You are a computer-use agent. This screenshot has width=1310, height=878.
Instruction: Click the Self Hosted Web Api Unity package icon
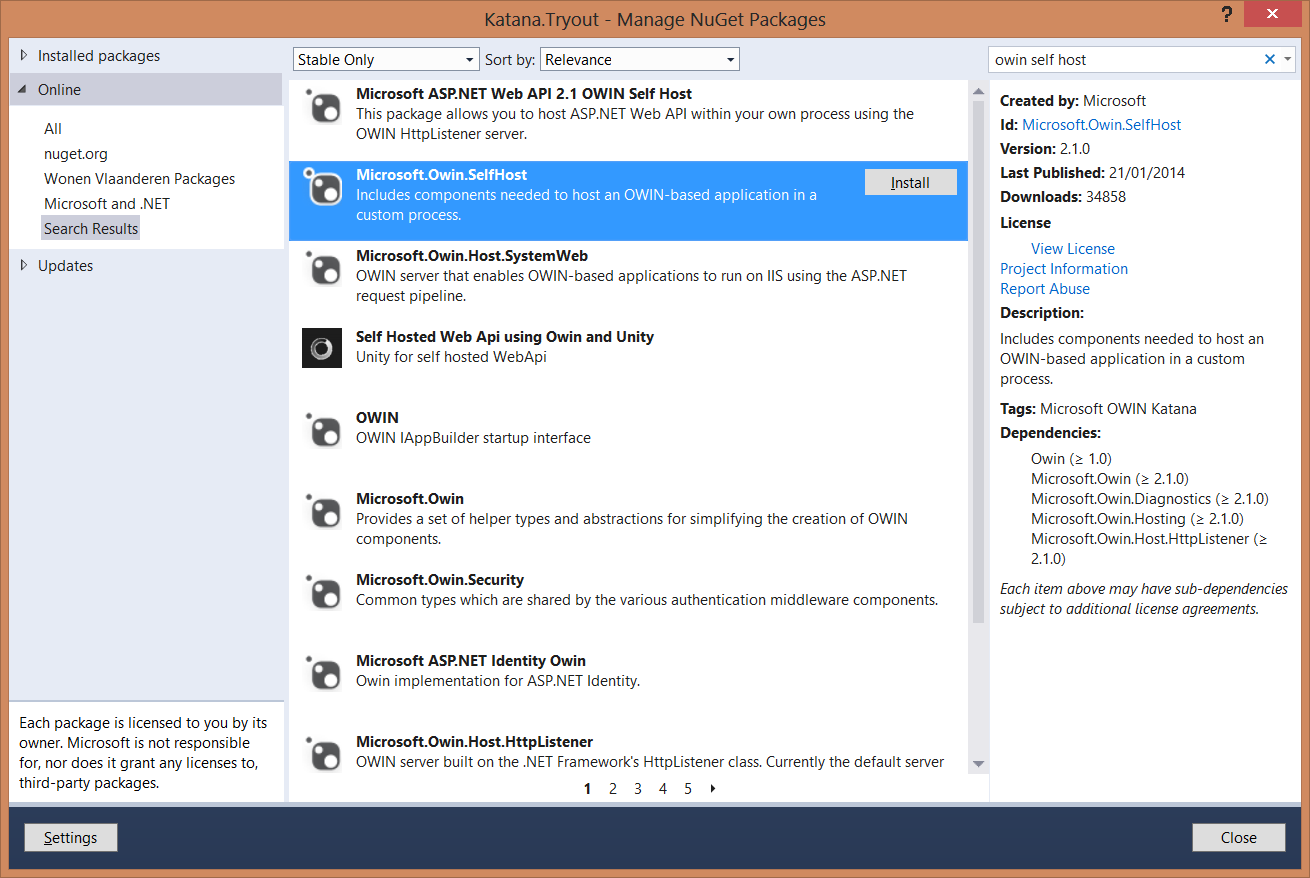[x=322, y=347]
